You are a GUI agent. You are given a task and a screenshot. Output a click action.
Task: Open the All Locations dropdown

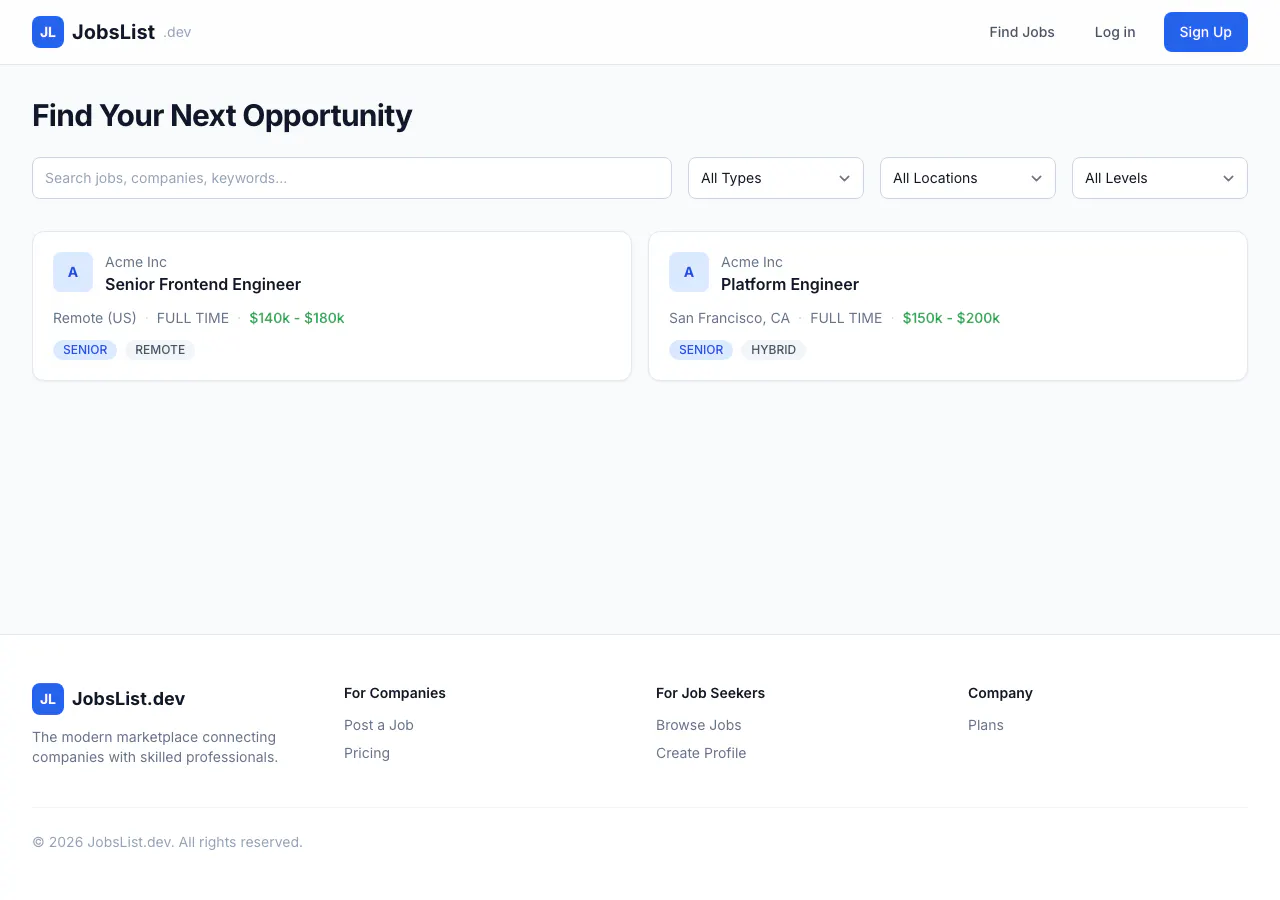pos(968,178)
